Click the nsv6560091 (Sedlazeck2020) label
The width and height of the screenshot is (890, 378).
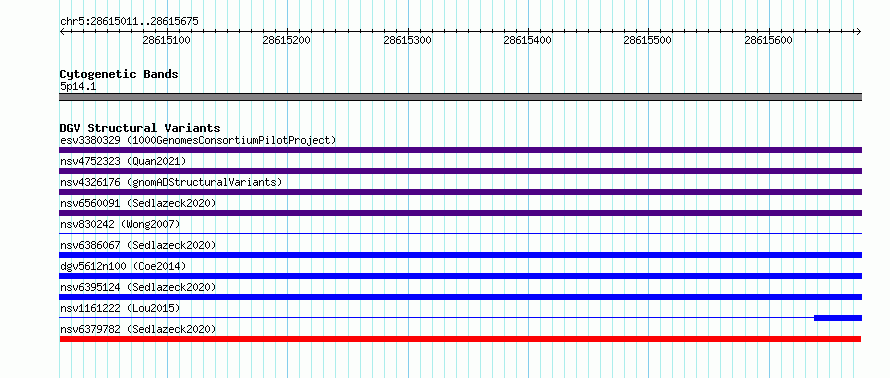(138, 203)
